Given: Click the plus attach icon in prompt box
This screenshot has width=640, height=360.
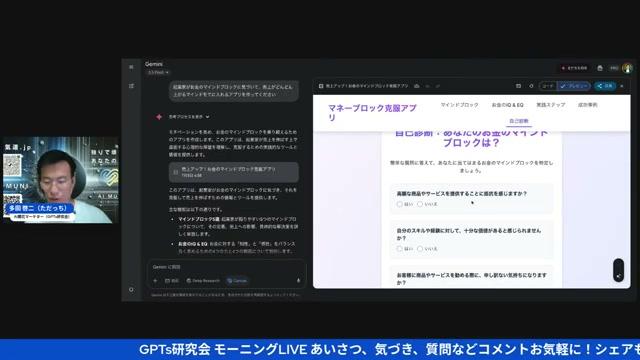Looking at the screenshot, I should pos(155,281).
